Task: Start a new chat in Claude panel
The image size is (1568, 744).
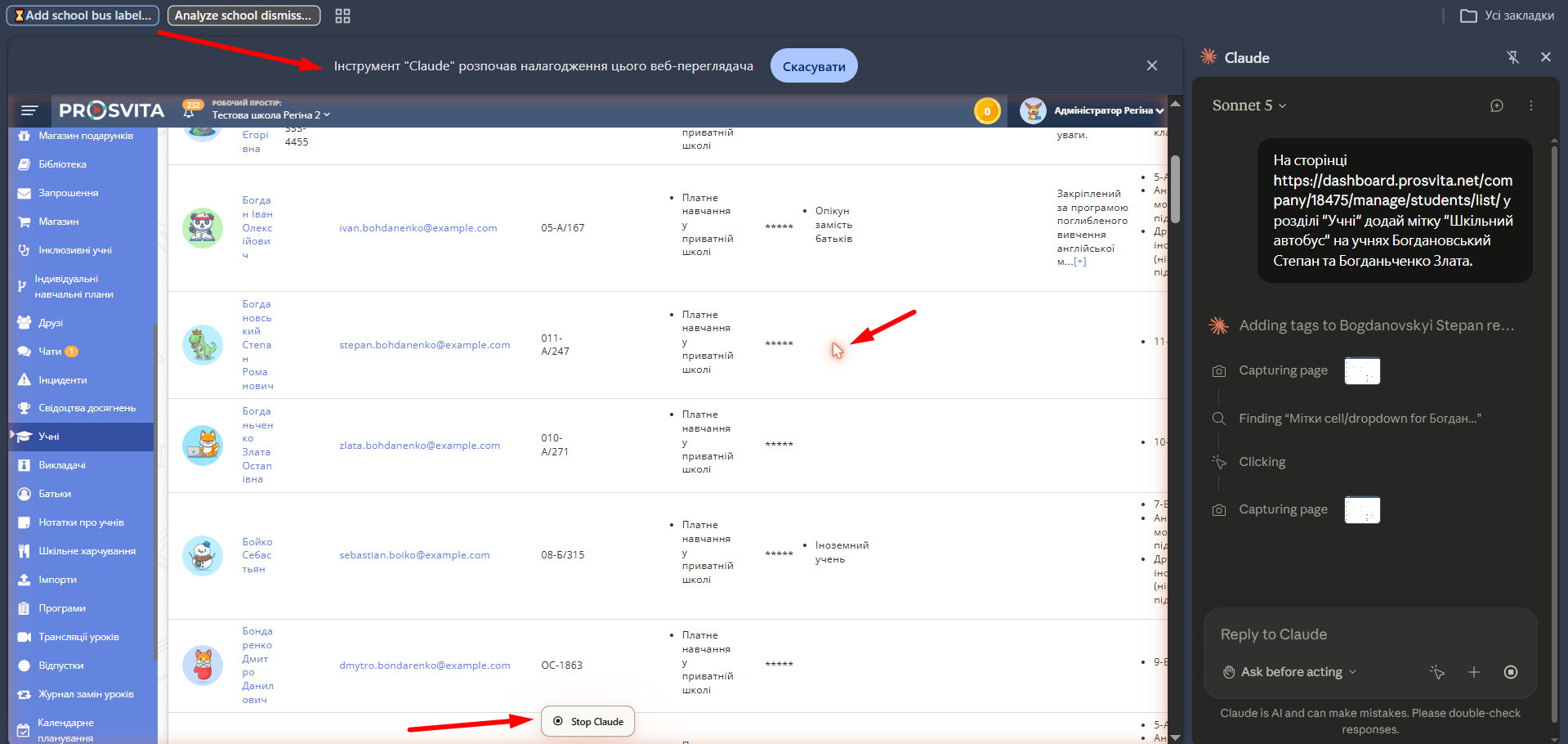Action: point(1497,105)
